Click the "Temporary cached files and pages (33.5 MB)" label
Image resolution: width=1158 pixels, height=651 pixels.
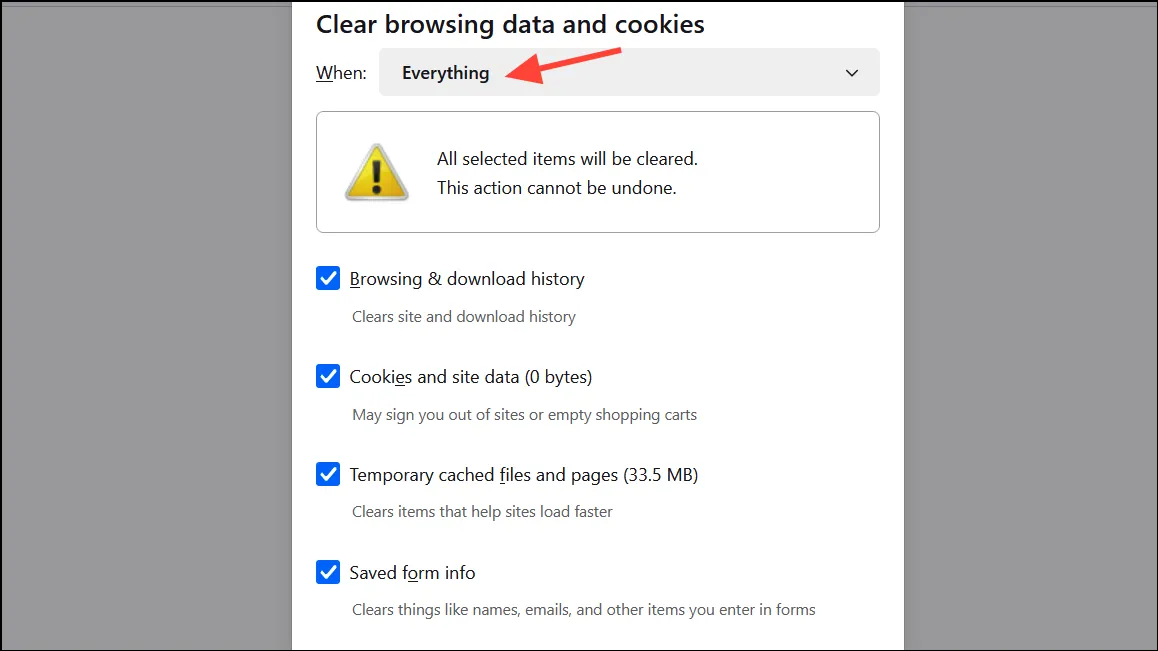(x=524, y=475)
